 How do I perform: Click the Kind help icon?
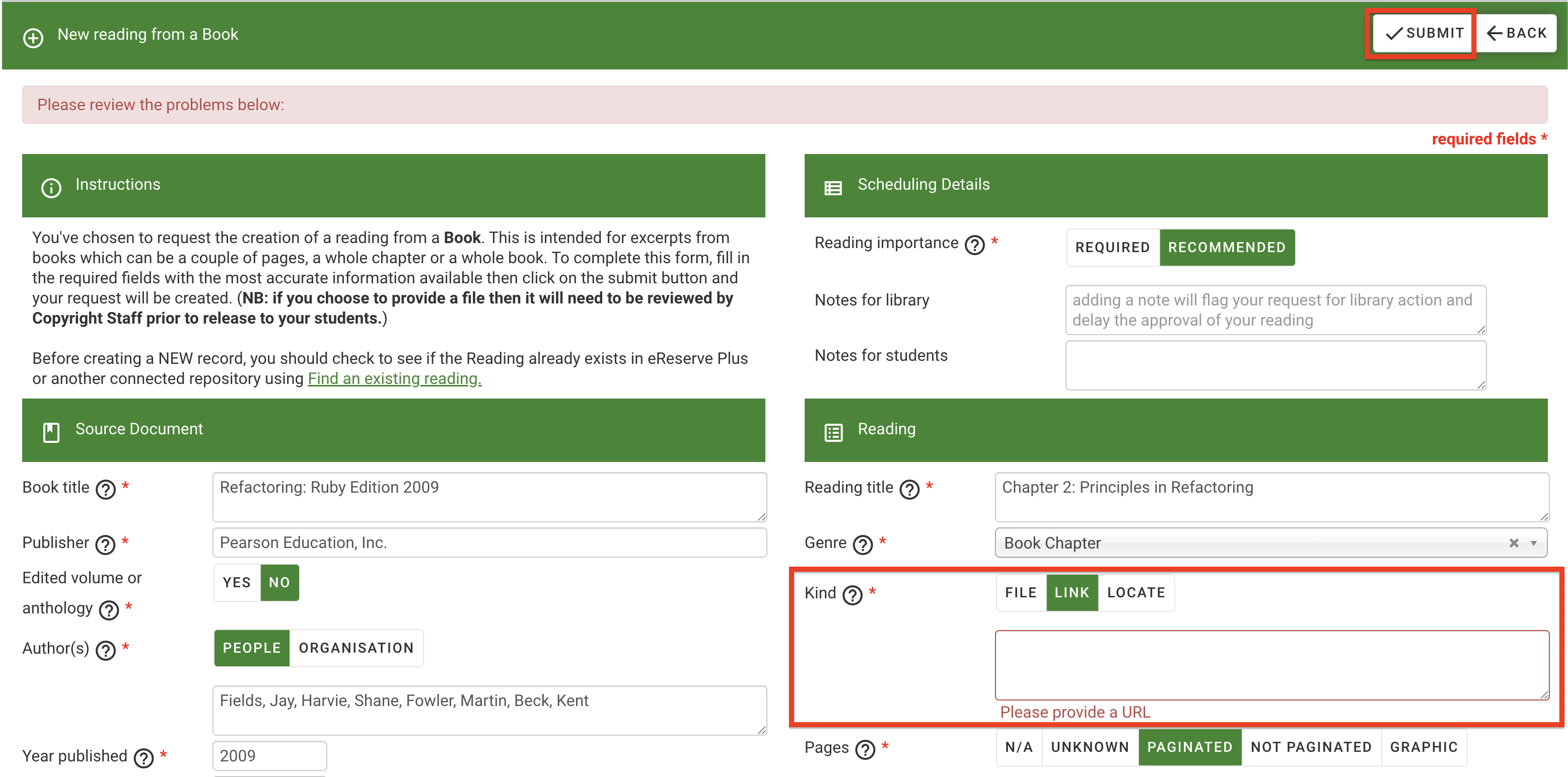[x=853, y=594]
